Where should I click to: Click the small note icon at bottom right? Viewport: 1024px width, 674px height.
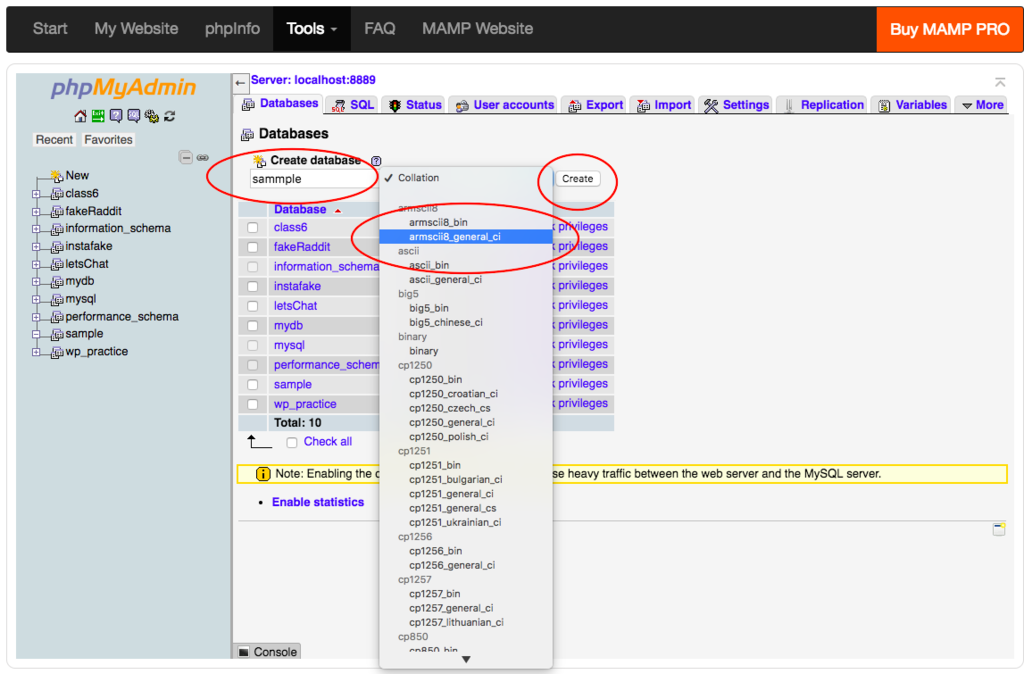(999, 529)
